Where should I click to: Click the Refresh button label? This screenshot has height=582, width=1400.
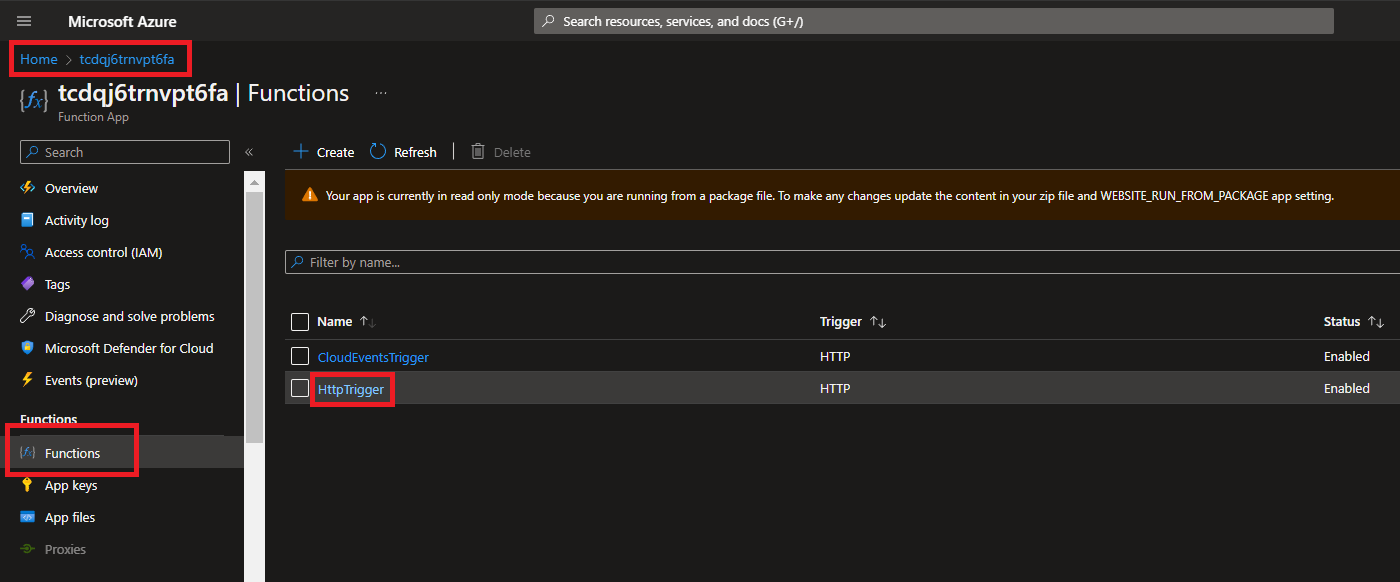[415, 153]
